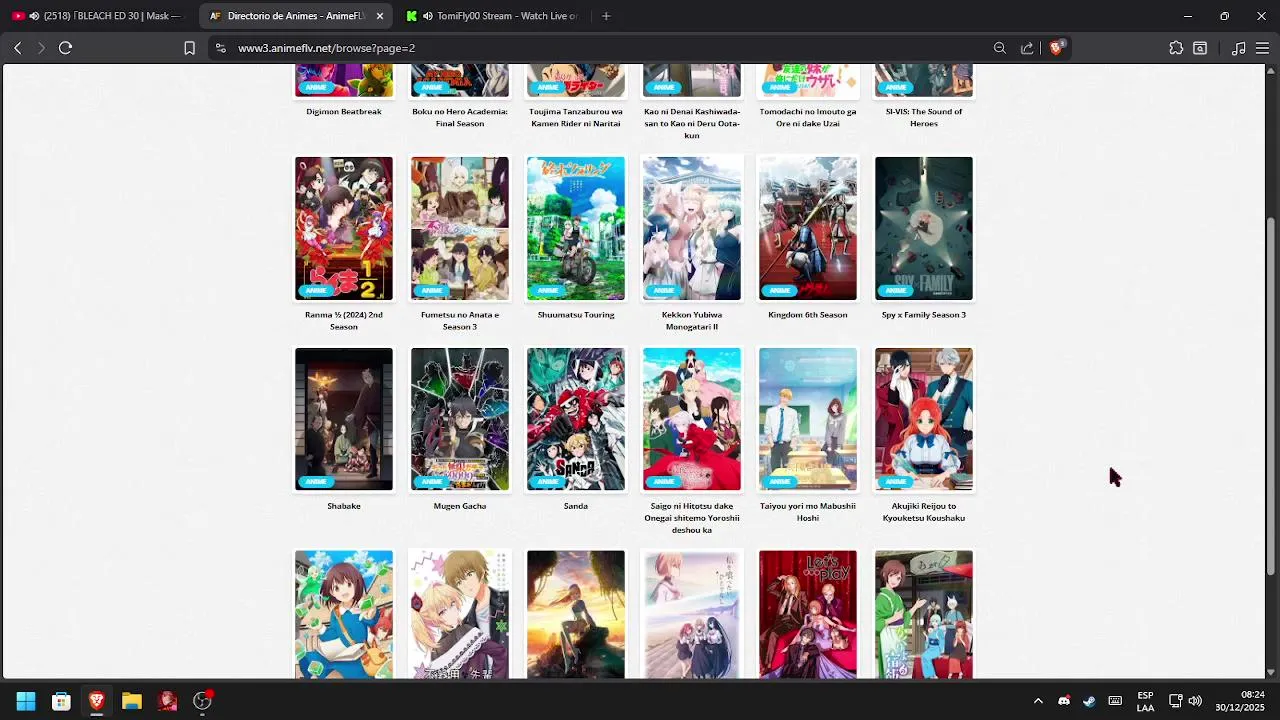
Task: Toggle the browser sidebar panel icon
Action: [1200, 48]
